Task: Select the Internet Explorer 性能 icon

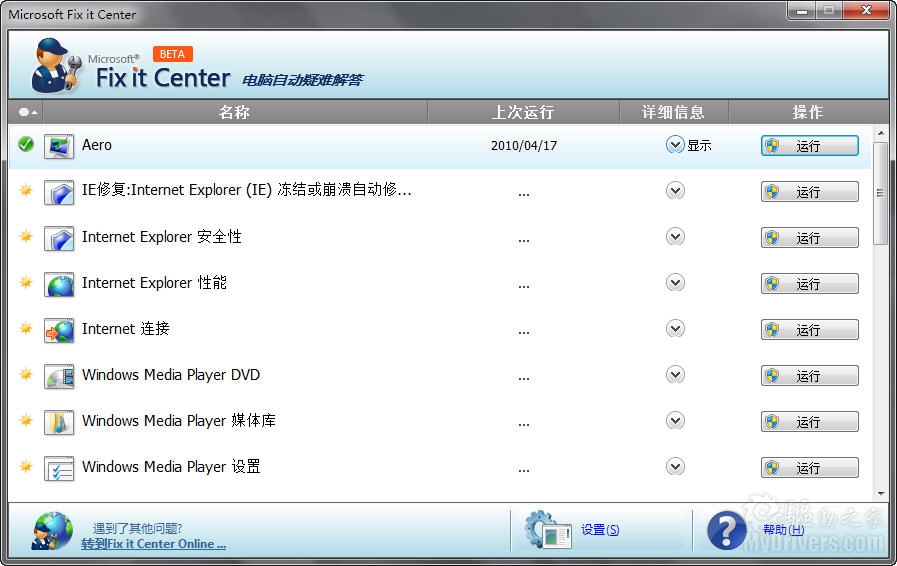Action: (59, 284)
